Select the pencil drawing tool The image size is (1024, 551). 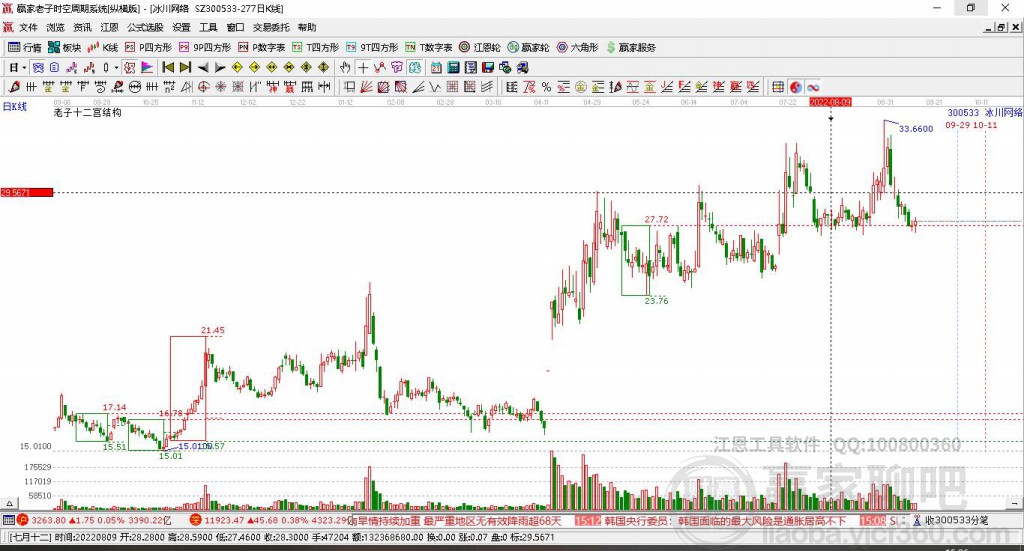click(14, 87)
